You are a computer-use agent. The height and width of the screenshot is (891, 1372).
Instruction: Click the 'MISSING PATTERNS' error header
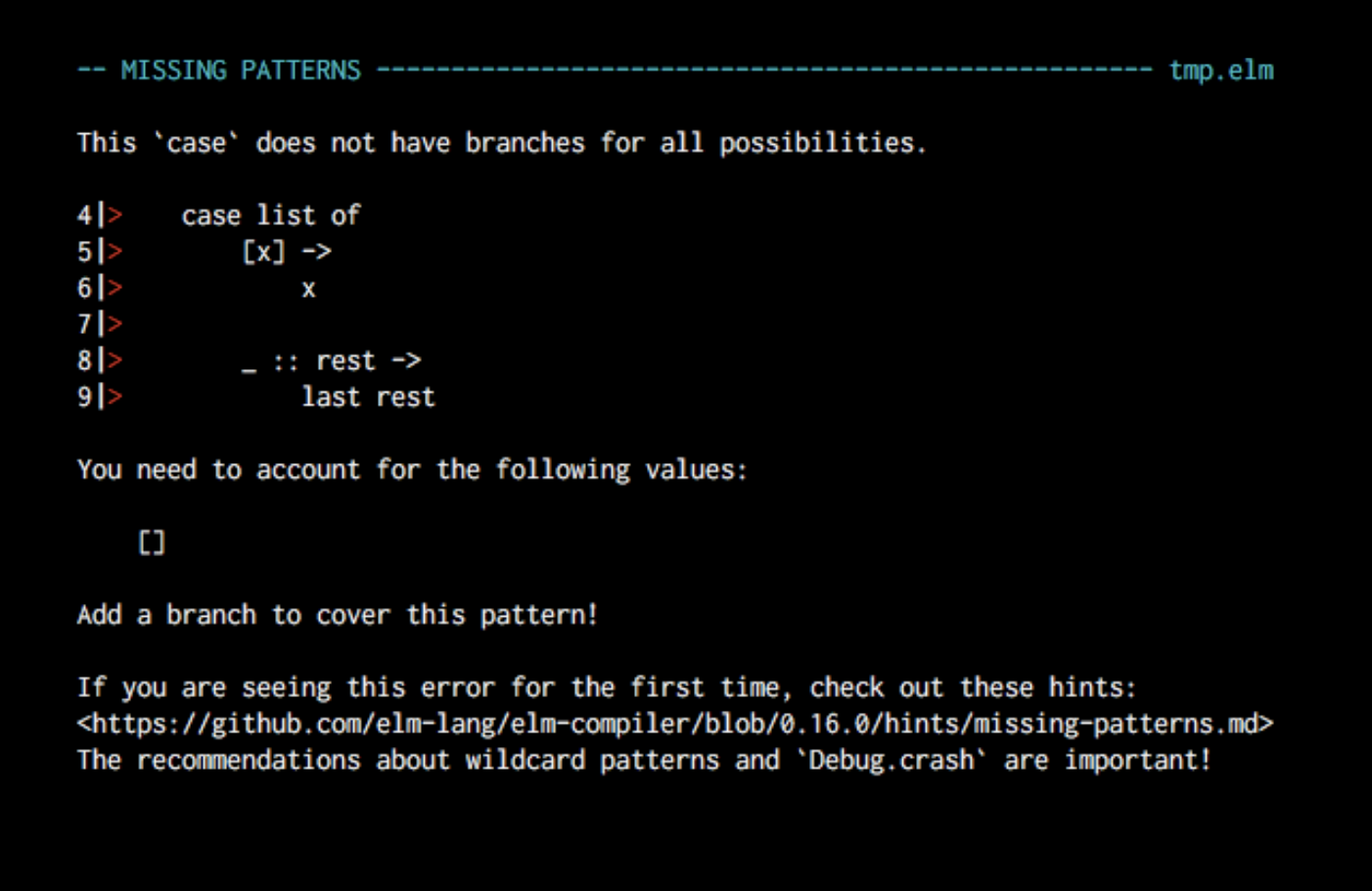tap(241, 70)
